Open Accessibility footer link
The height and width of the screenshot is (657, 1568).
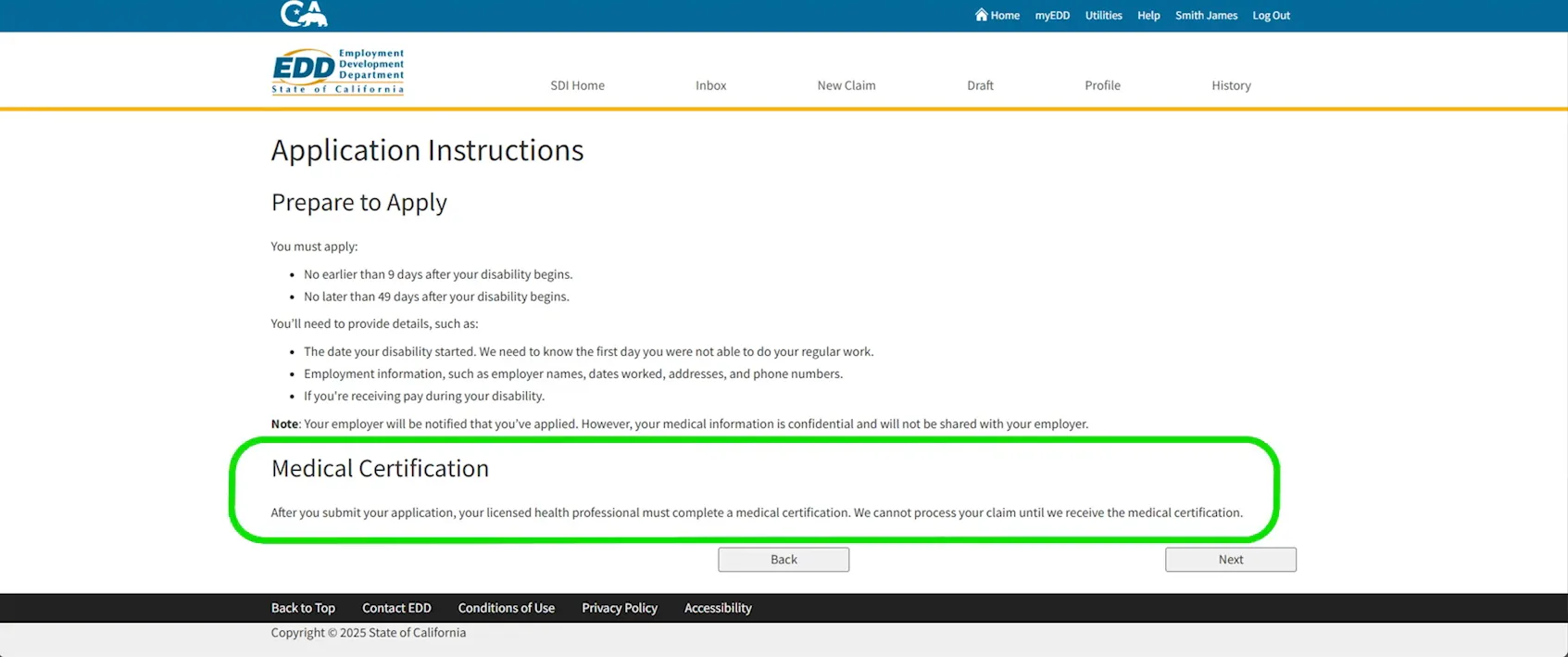click(718, 608)
